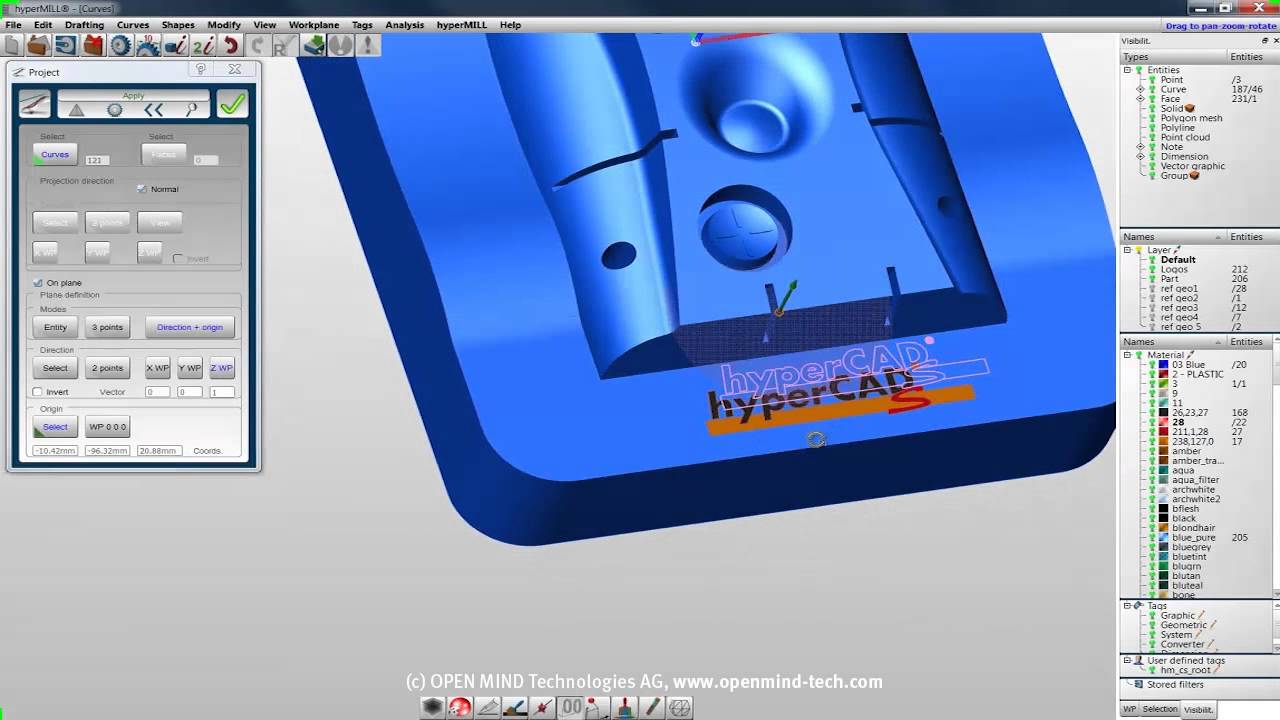This screenshot has width=1280, height=720.
Task: Collapse the User defined tags node
Action: click(1128, 660)
